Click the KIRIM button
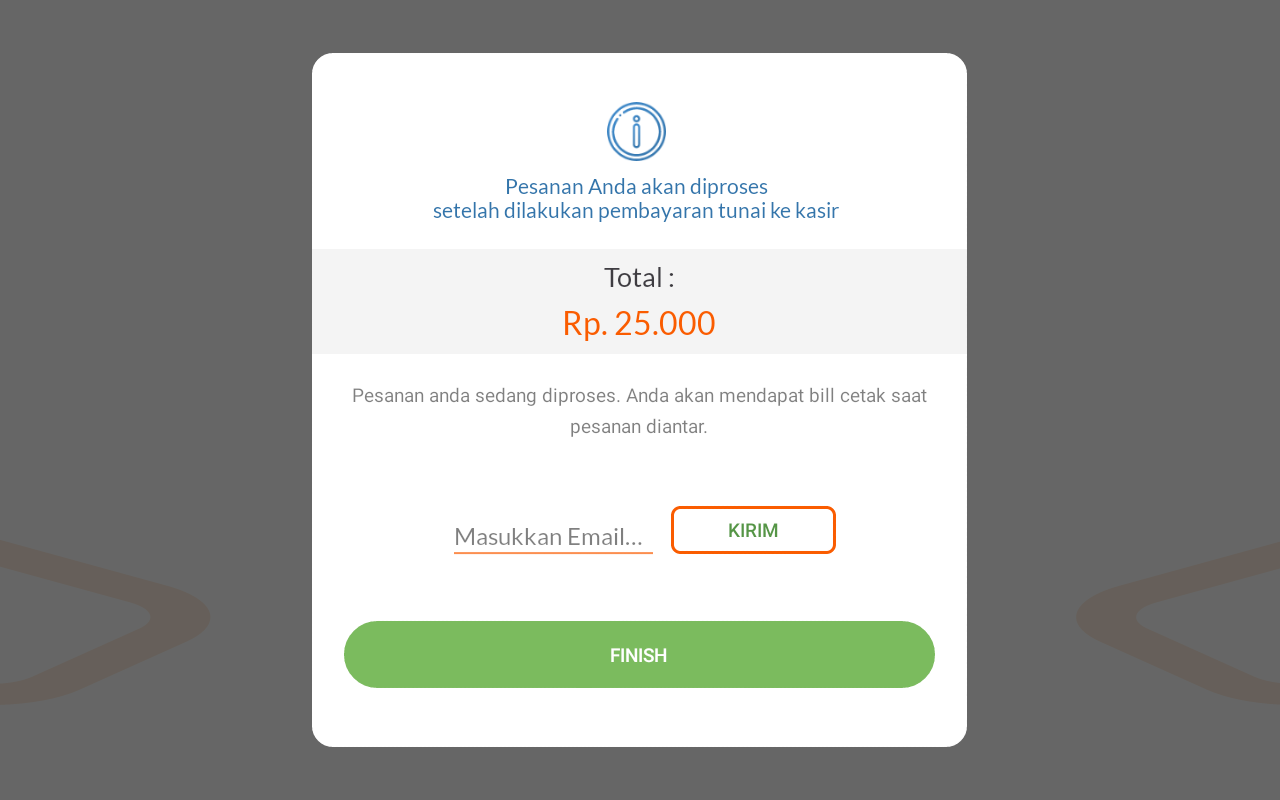The width and height of the screenshot is (1280, 800). click(x=753, y=530)
